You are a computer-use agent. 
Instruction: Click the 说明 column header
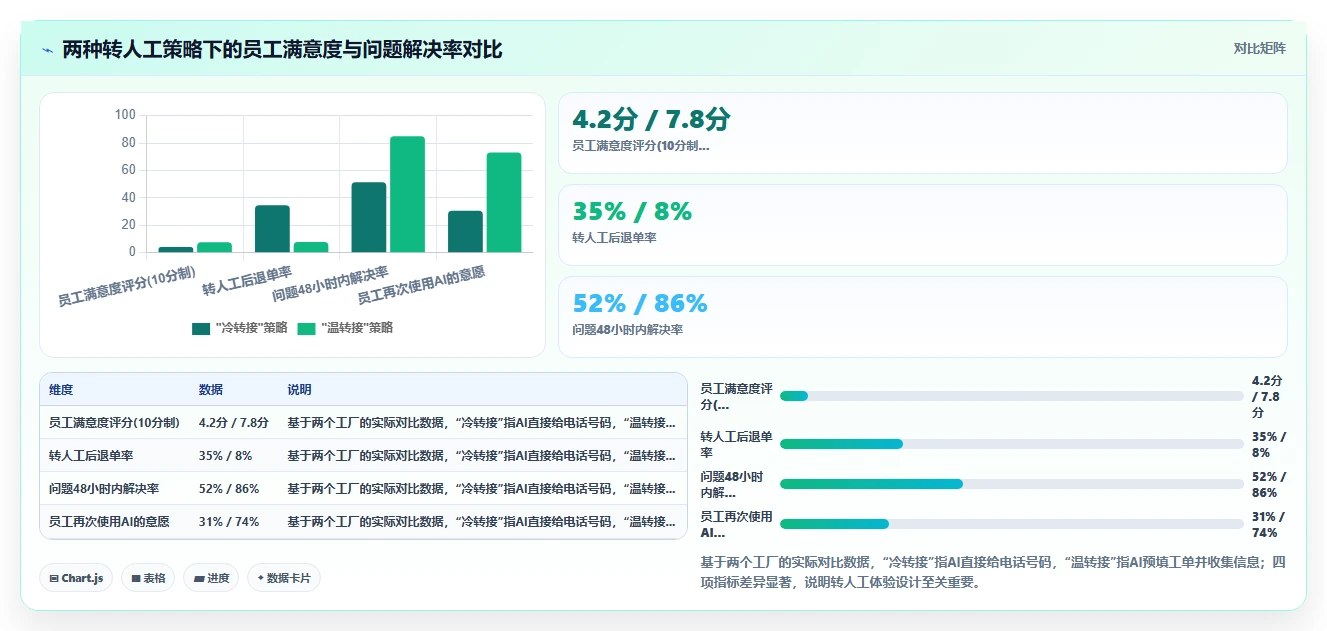click(x=300, y=389)
